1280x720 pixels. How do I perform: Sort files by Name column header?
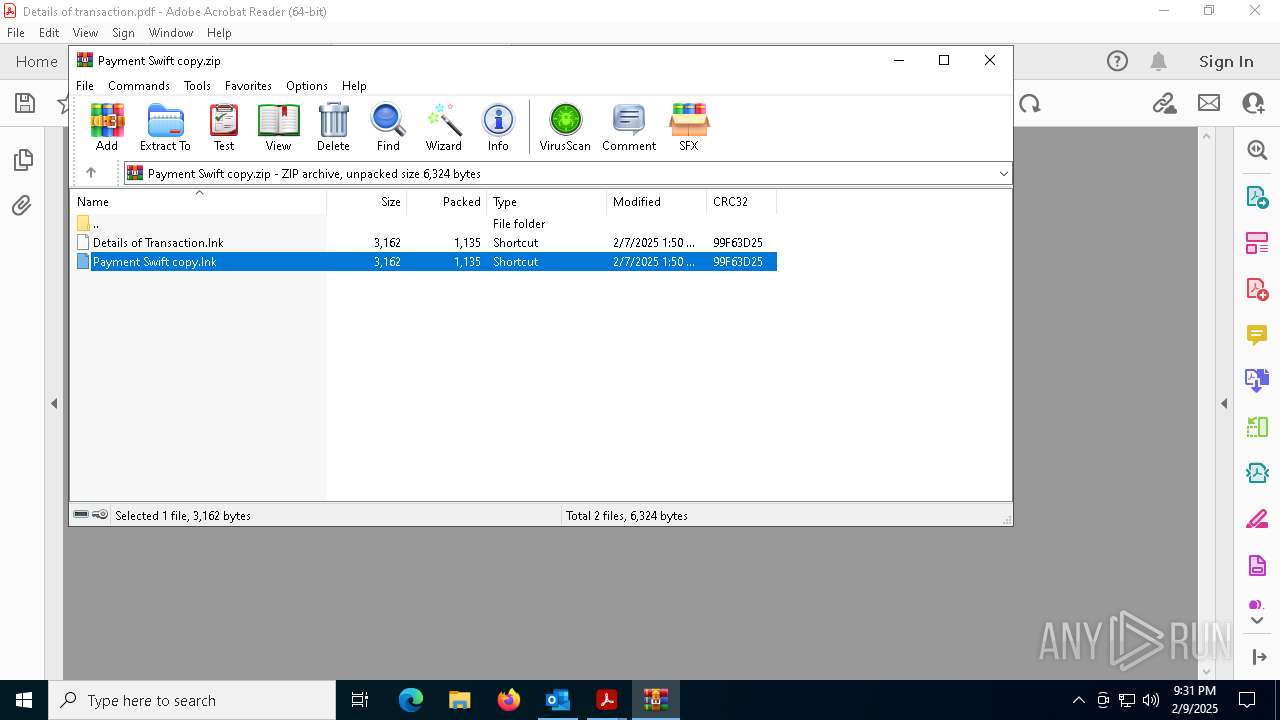[198, 202]
